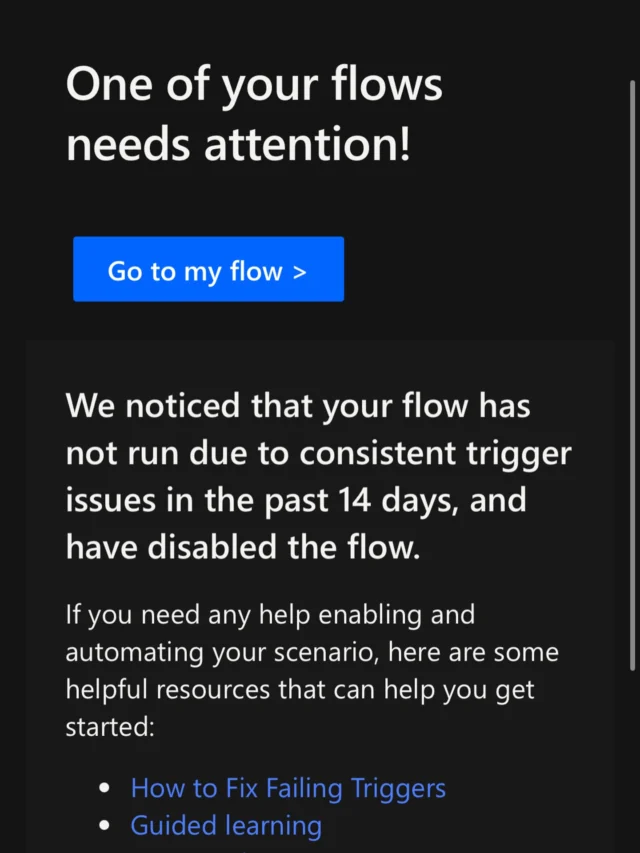
Task: Click the scrollbar track below the thumb
Action: 633,760
